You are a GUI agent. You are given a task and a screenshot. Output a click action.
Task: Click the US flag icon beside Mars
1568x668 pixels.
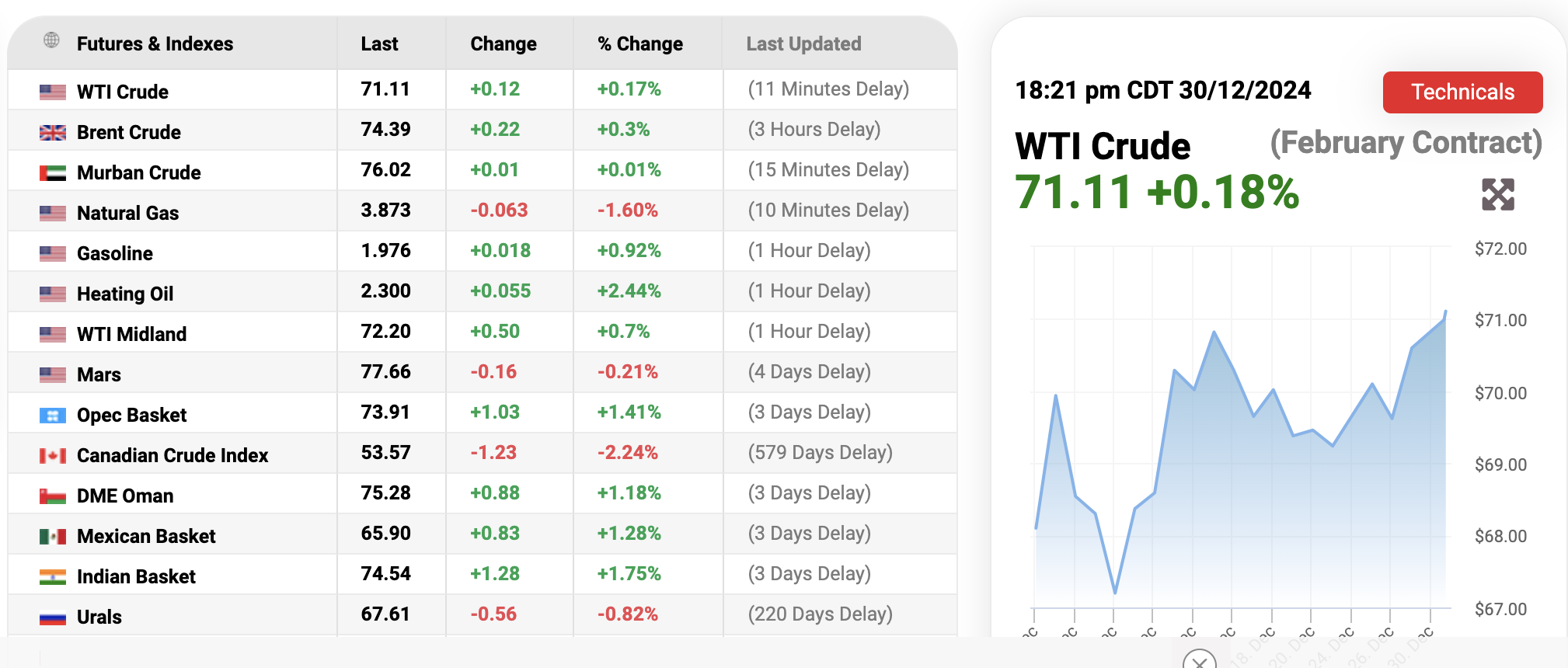click(53, 375)
